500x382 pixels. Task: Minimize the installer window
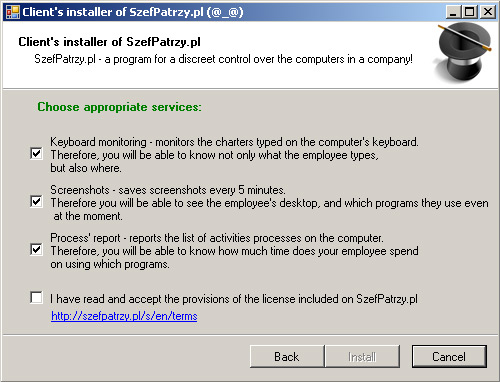click(453, 12)
